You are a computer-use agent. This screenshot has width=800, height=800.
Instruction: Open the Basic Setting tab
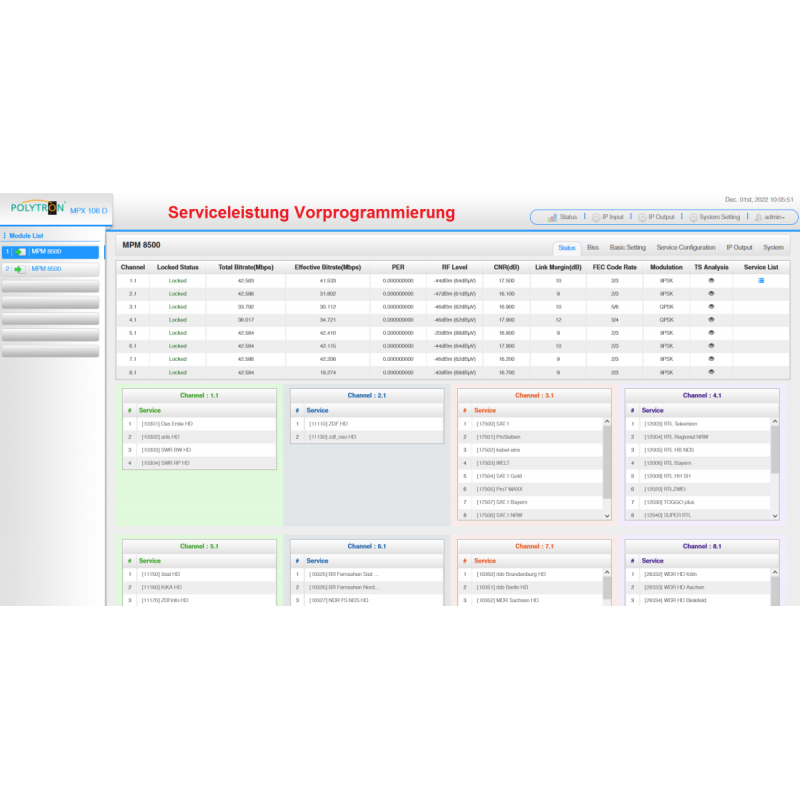pos(628,247)
